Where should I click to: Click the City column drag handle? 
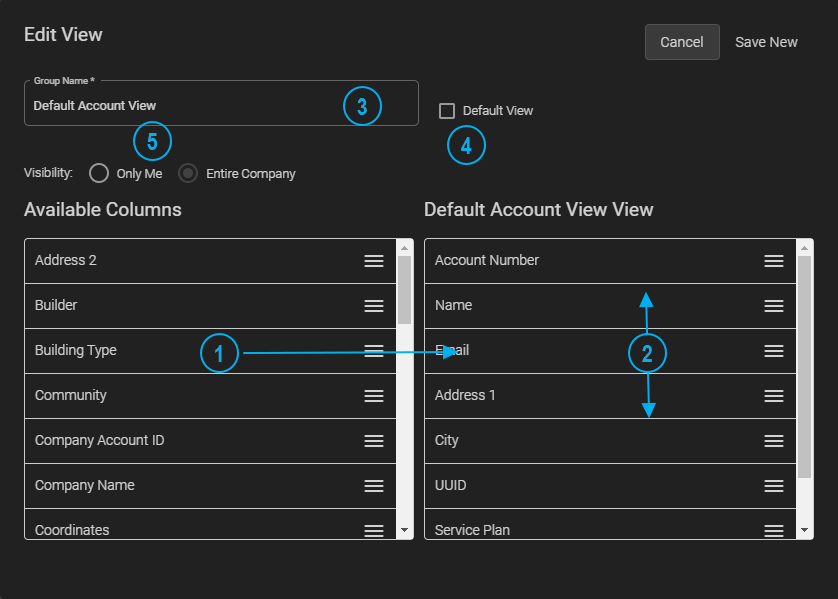(774, 440)
